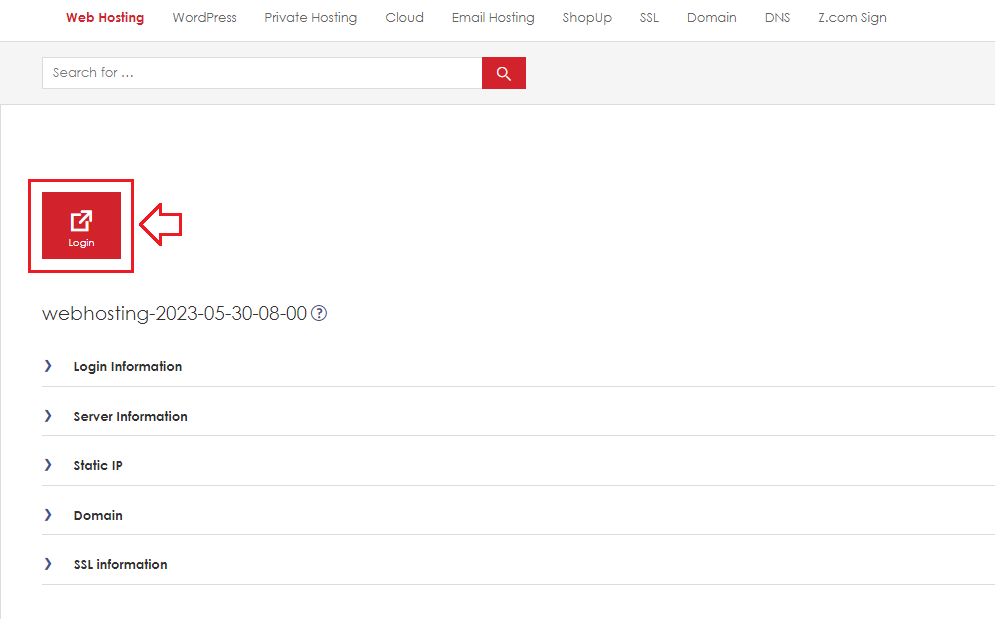995x619 pixels.
Task: Open the Email Hosting tab
Action: pos(493,18)
